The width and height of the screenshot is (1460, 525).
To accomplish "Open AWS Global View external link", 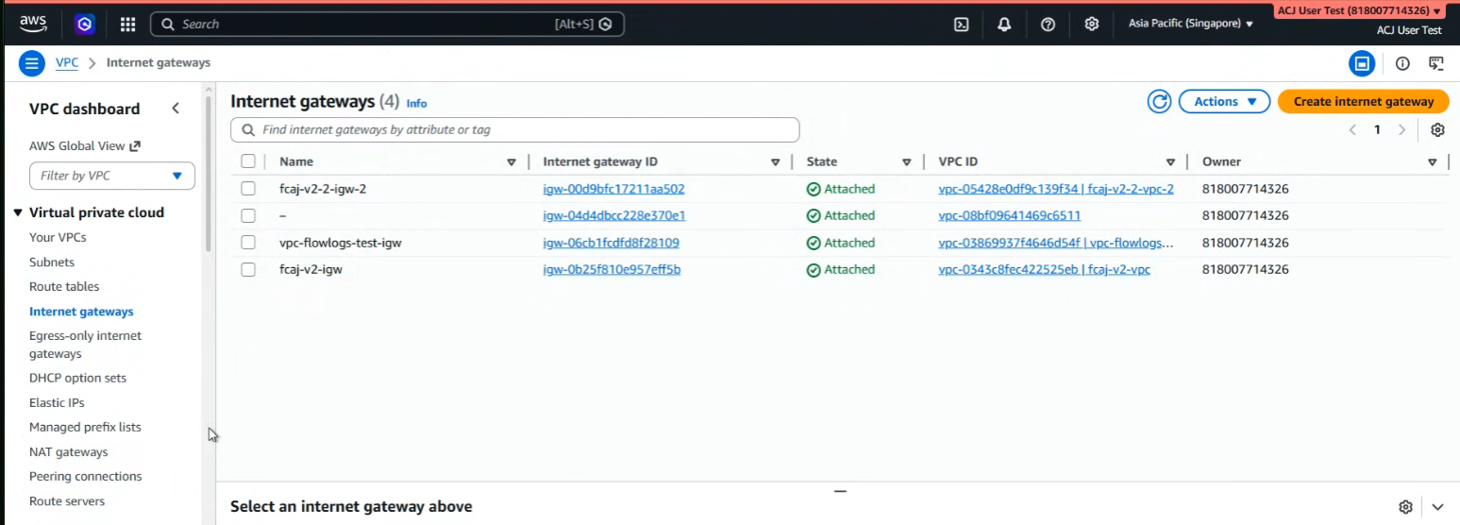I will click(85, 146).
